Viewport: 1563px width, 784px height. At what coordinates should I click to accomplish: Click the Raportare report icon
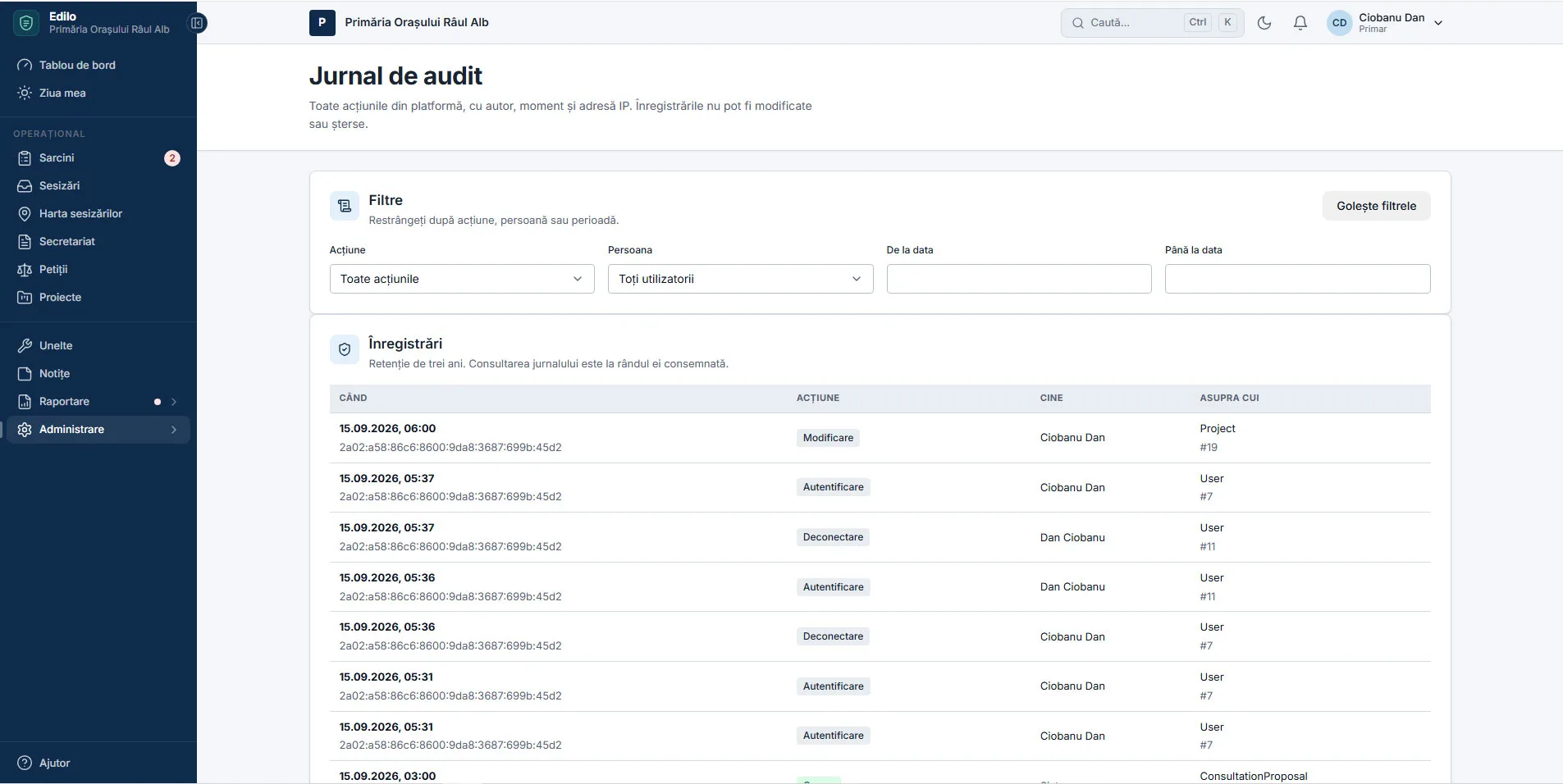tap(25, 401)
